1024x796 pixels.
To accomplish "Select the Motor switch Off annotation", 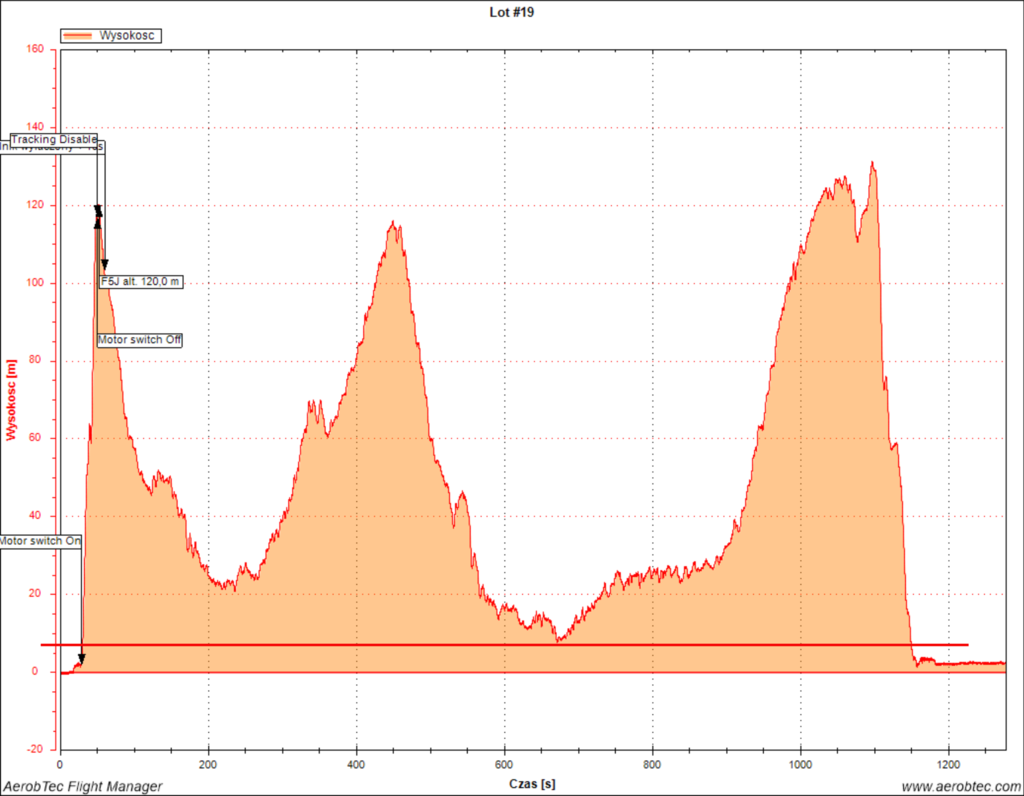I will point(140,340).
